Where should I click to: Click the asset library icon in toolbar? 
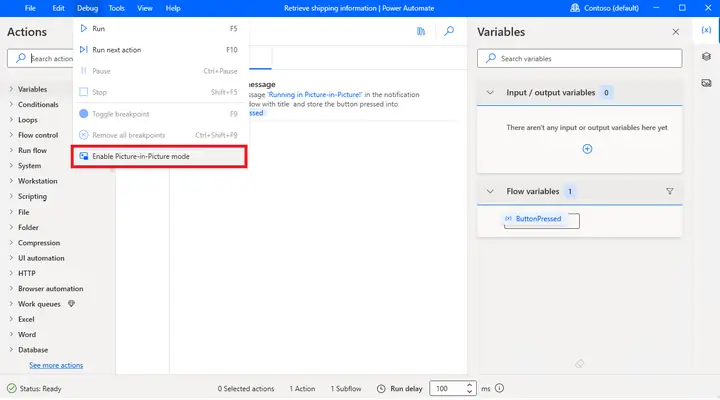(421, 31)
